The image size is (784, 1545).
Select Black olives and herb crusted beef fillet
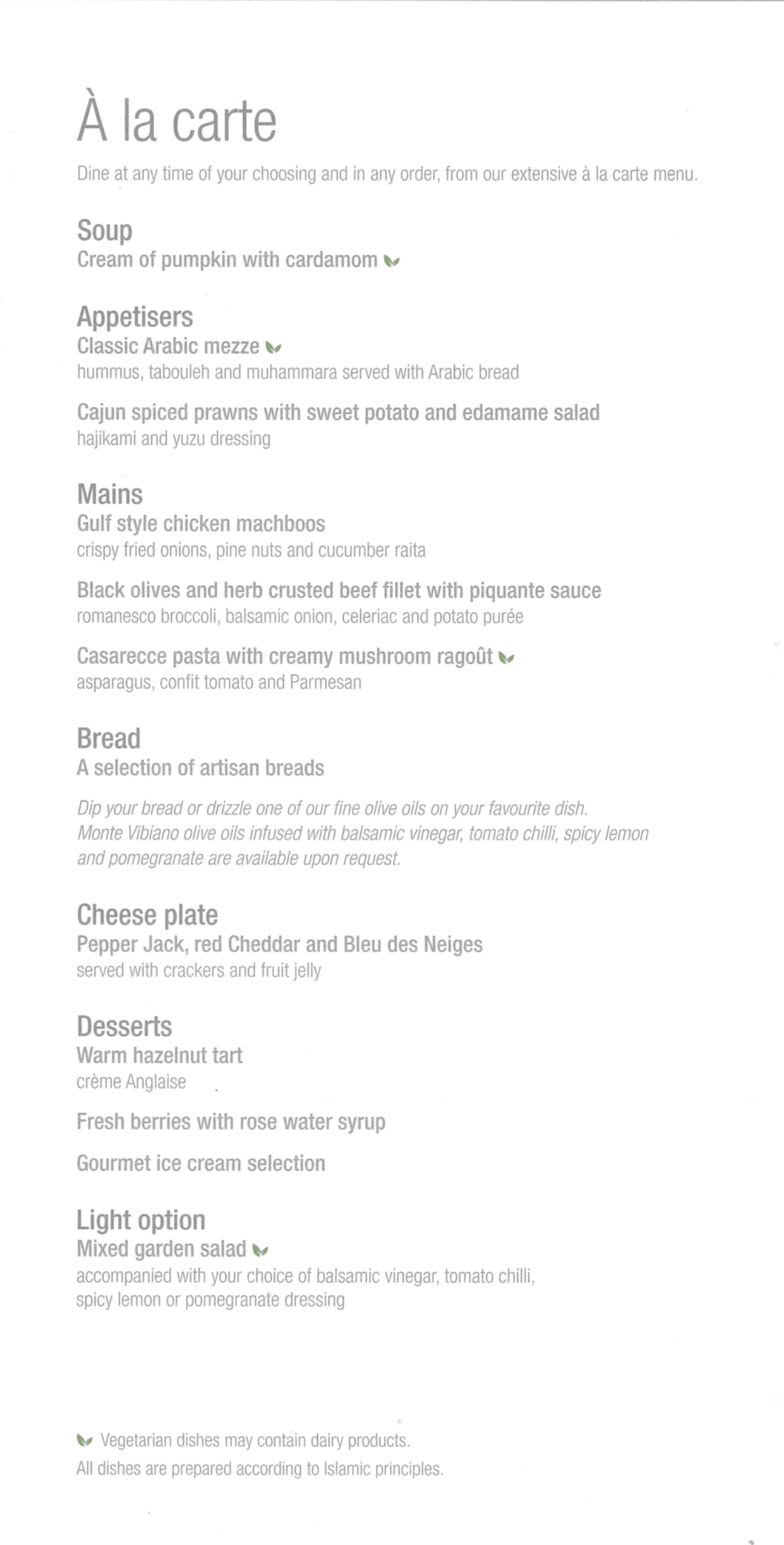[x=338, y=590]
